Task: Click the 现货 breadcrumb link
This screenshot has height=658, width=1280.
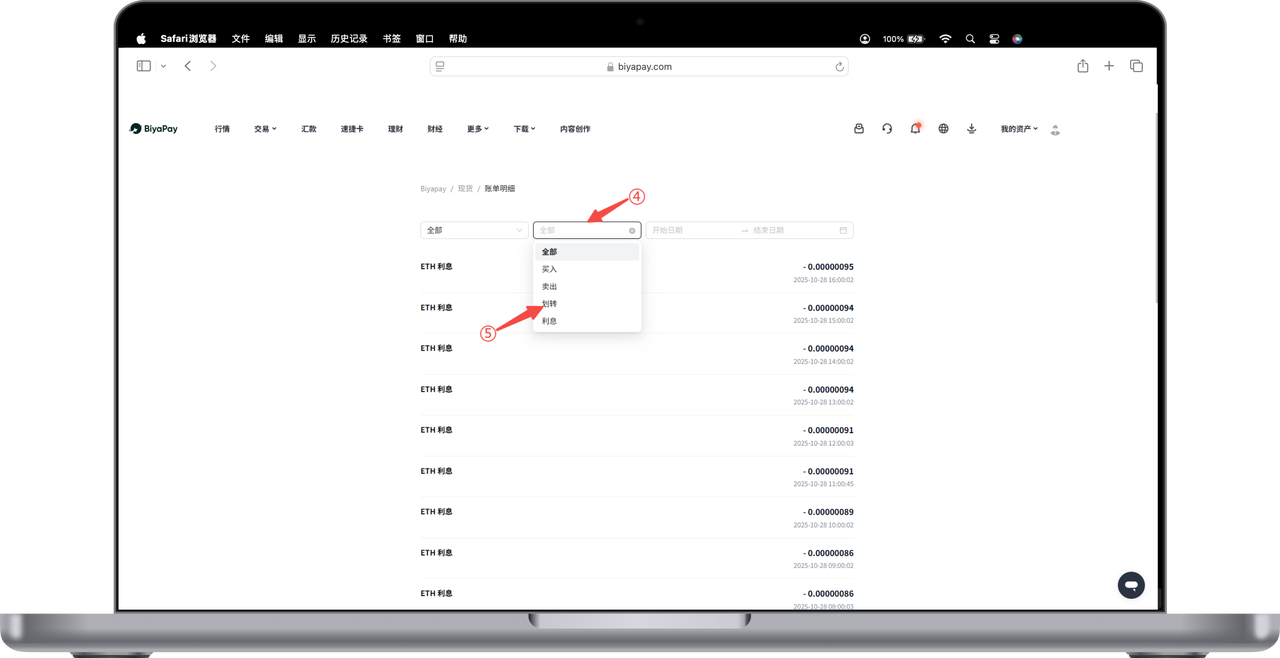Action: (x=465, y=189)
